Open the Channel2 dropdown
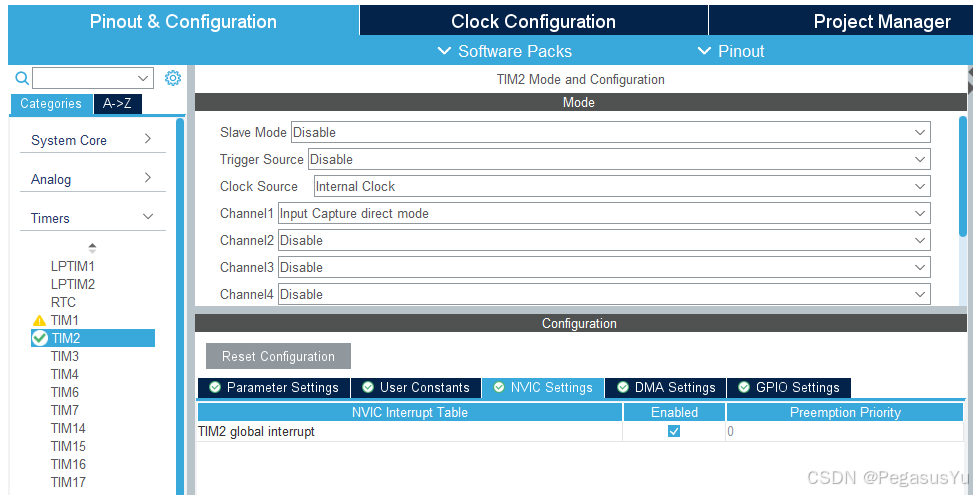 [x=604, y=240]
